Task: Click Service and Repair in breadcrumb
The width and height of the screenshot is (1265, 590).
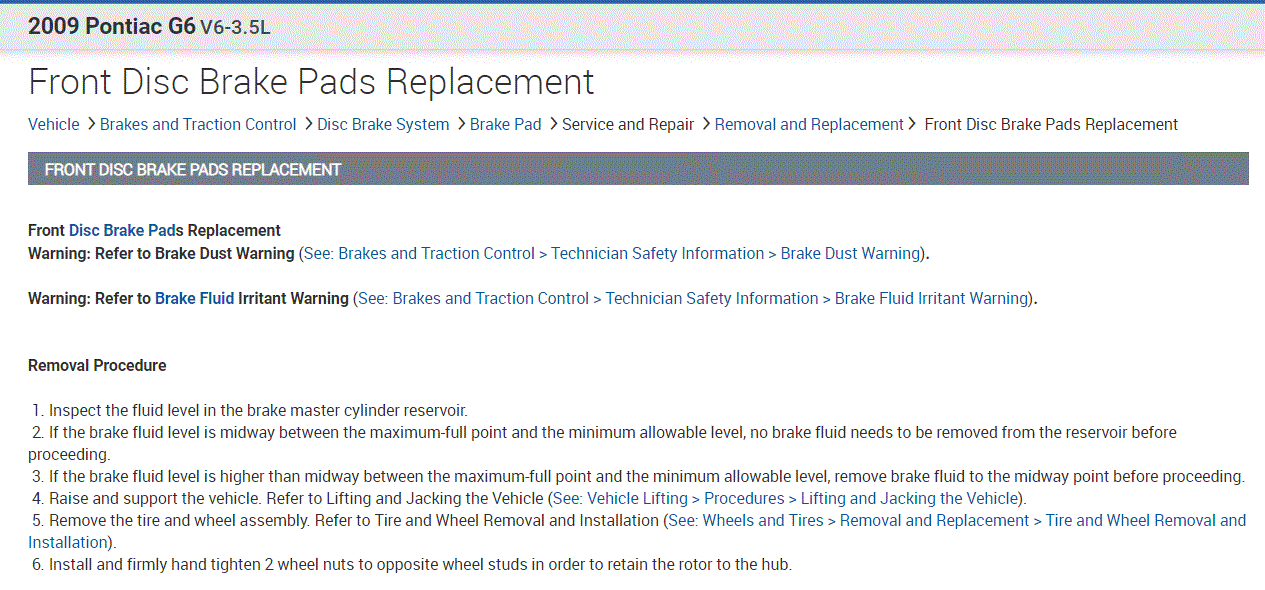Action: click(x=628, y=124)
